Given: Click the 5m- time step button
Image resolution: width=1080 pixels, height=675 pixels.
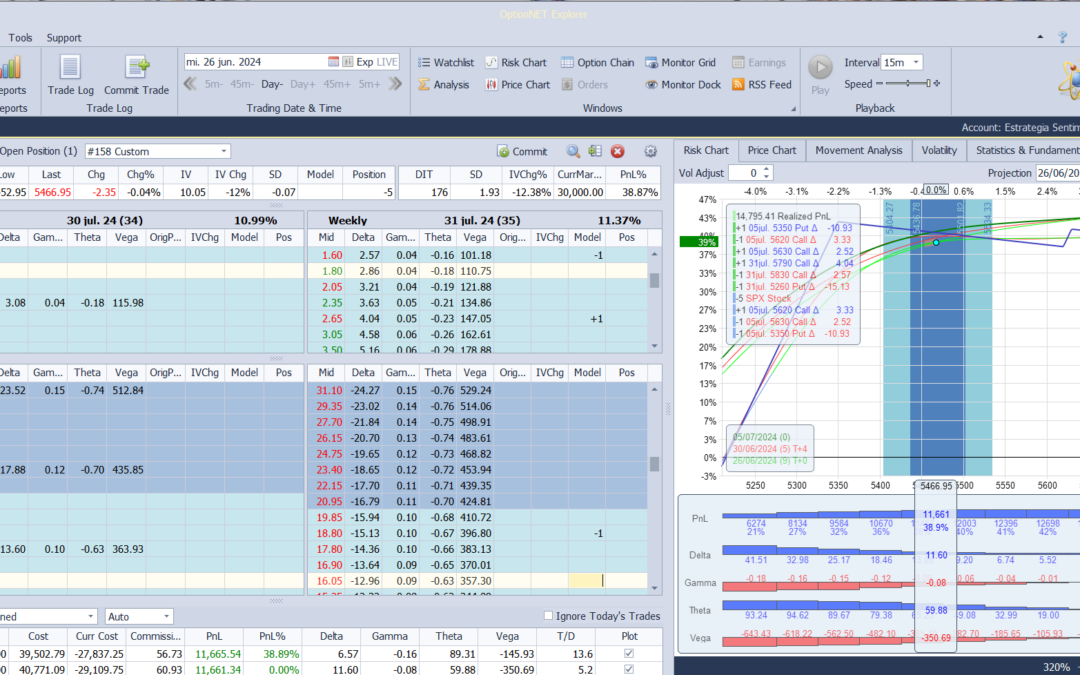Looking at the screenshot, I should (213, 84).
